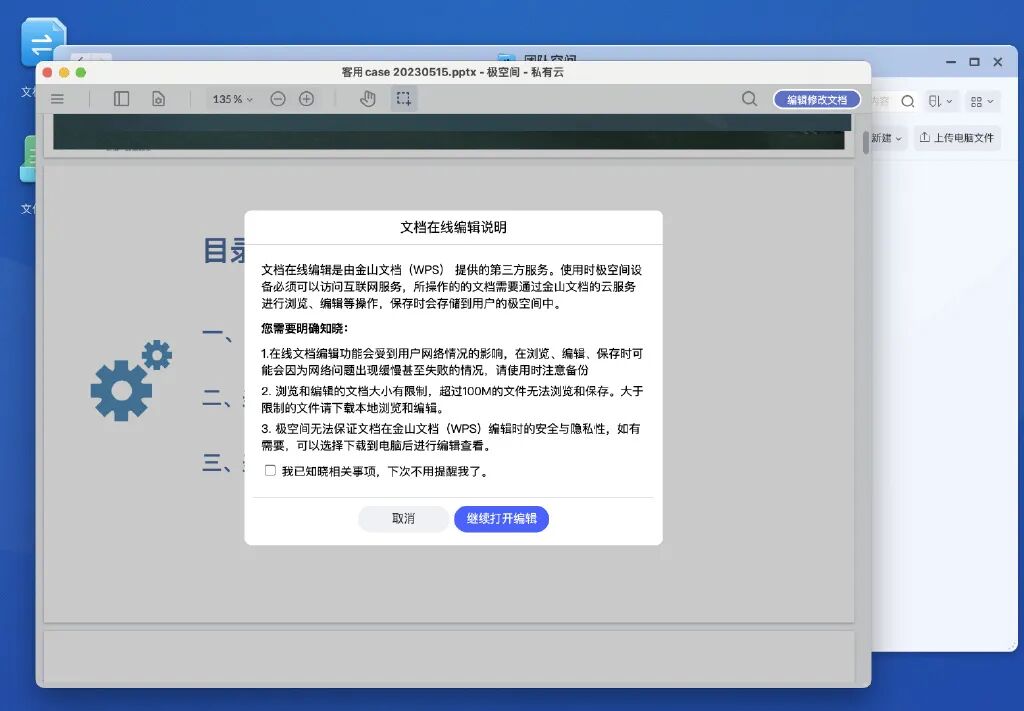The height and width of the screenshot is (711, 1024).
Task: Toggle the sidebar panel icon in the viewer
Action: click(121, 99)
